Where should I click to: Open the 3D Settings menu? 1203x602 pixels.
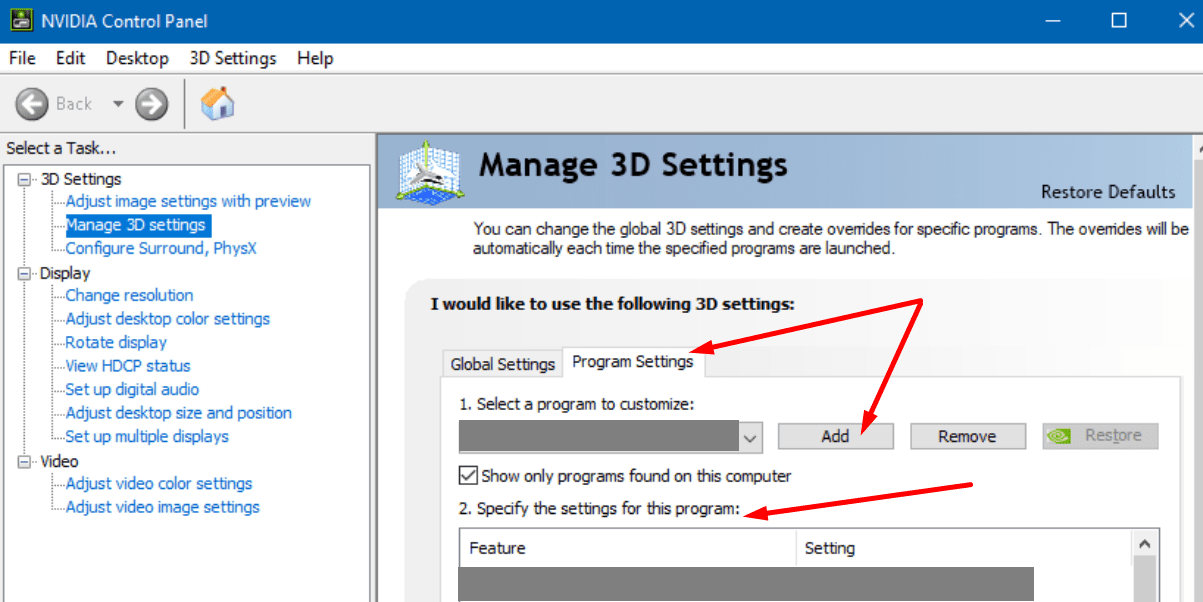click(x=233, y=58)
